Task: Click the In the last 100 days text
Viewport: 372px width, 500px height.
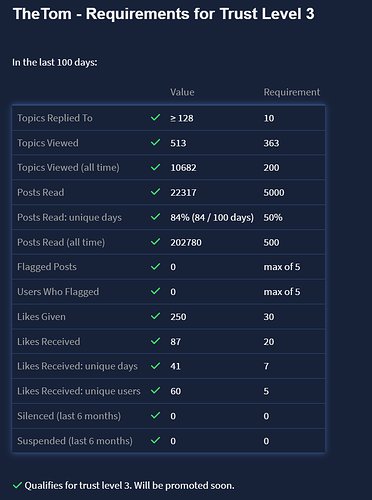Action: coord(55,62)
